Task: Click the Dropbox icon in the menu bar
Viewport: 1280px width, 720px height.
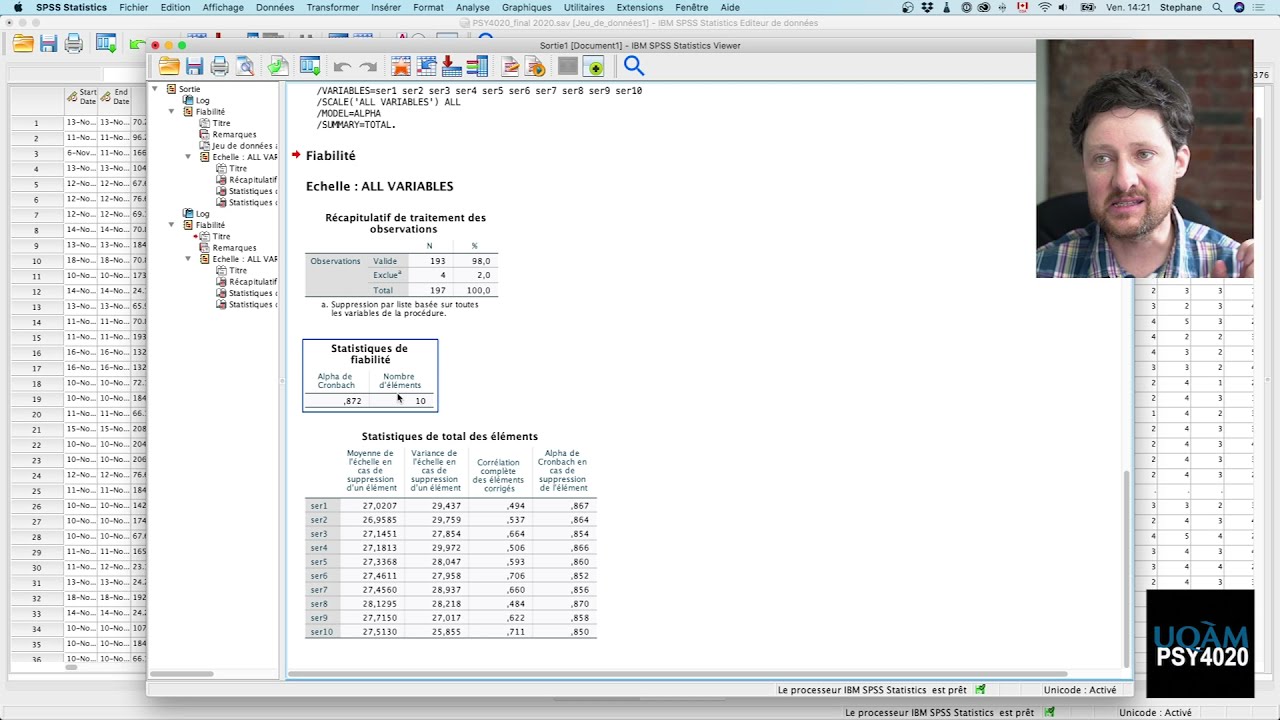Action: pos(929,7)
